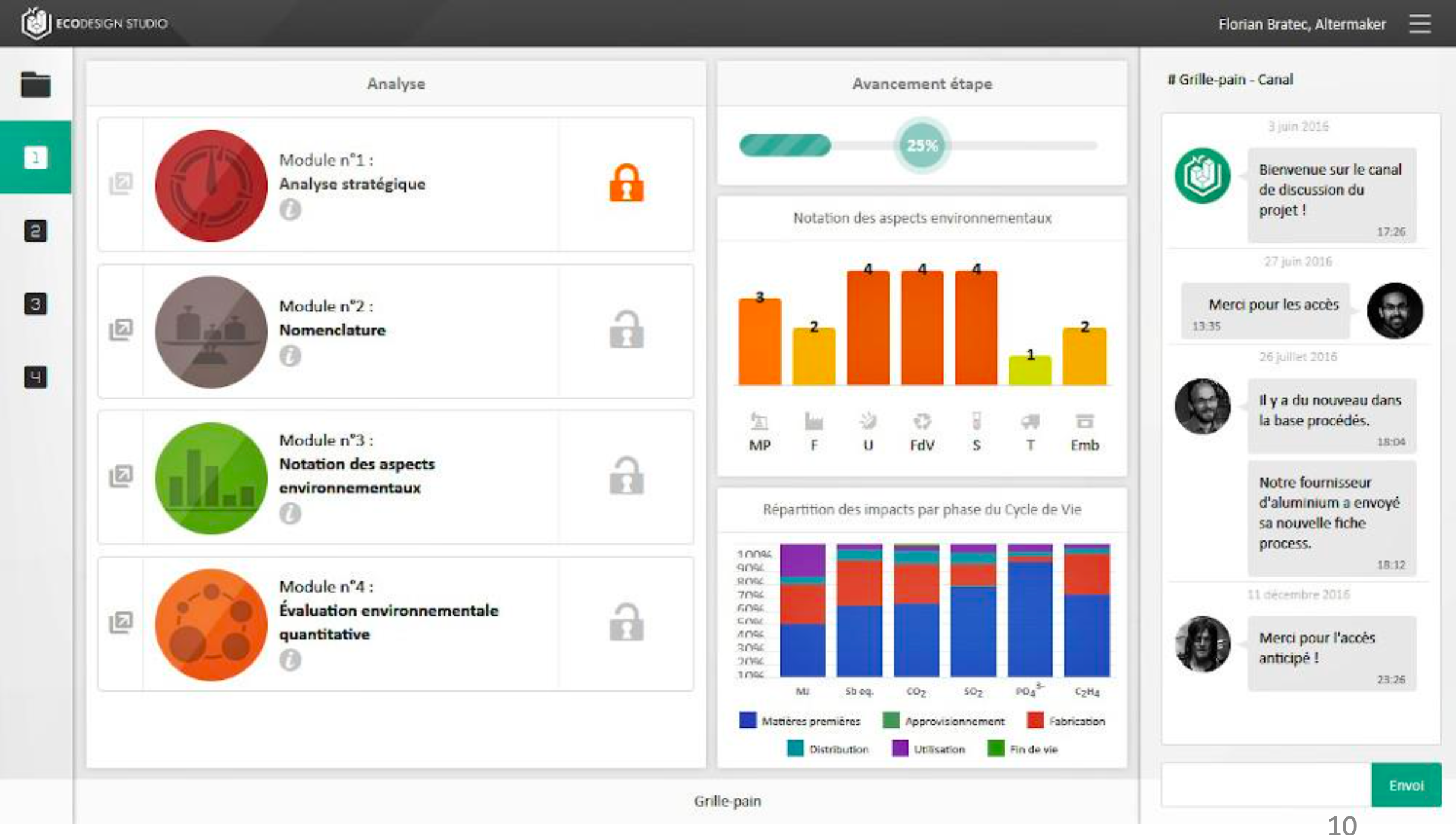Screen dimensions: 1456x835
Task: Click the Envoi send button
Action: point(1405,785)
